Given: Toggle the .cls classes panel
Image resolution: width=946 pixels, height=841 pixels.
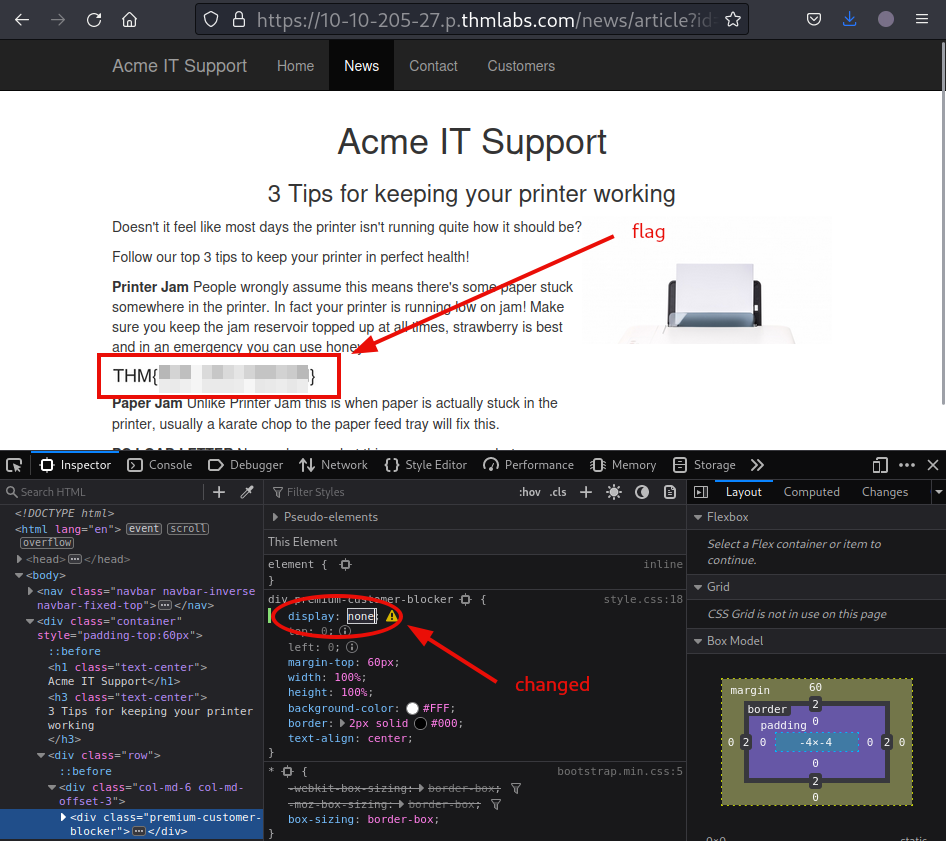Looking at the screenshot, I should [x=558, y=492].
